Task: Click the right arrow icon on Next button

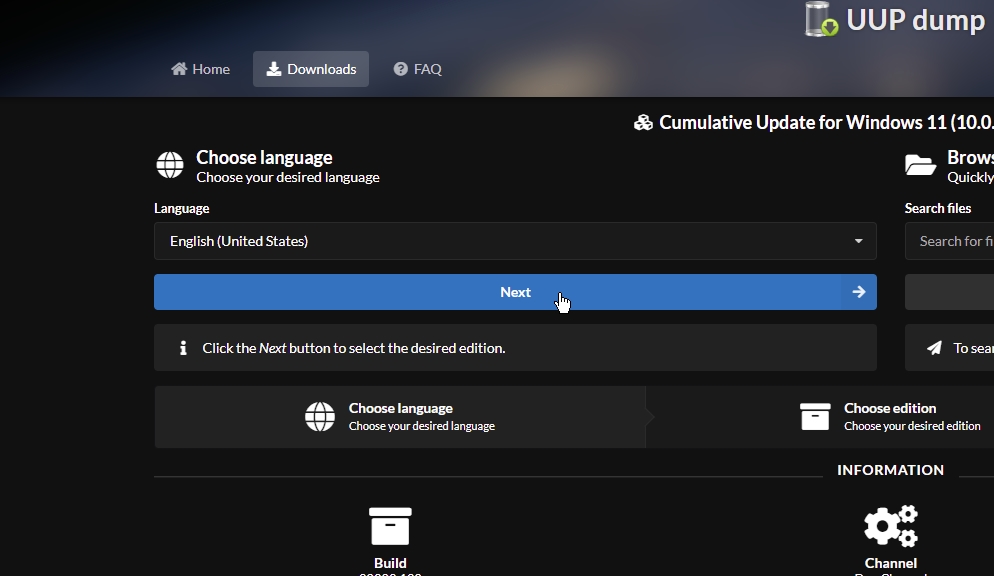Action: tap(858, 292)
